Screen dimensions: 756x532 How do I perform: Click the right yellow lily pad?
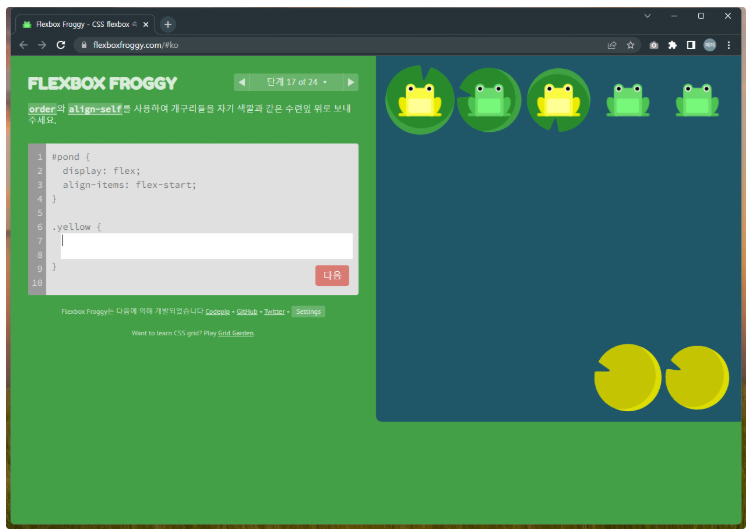tap(697, 378)
